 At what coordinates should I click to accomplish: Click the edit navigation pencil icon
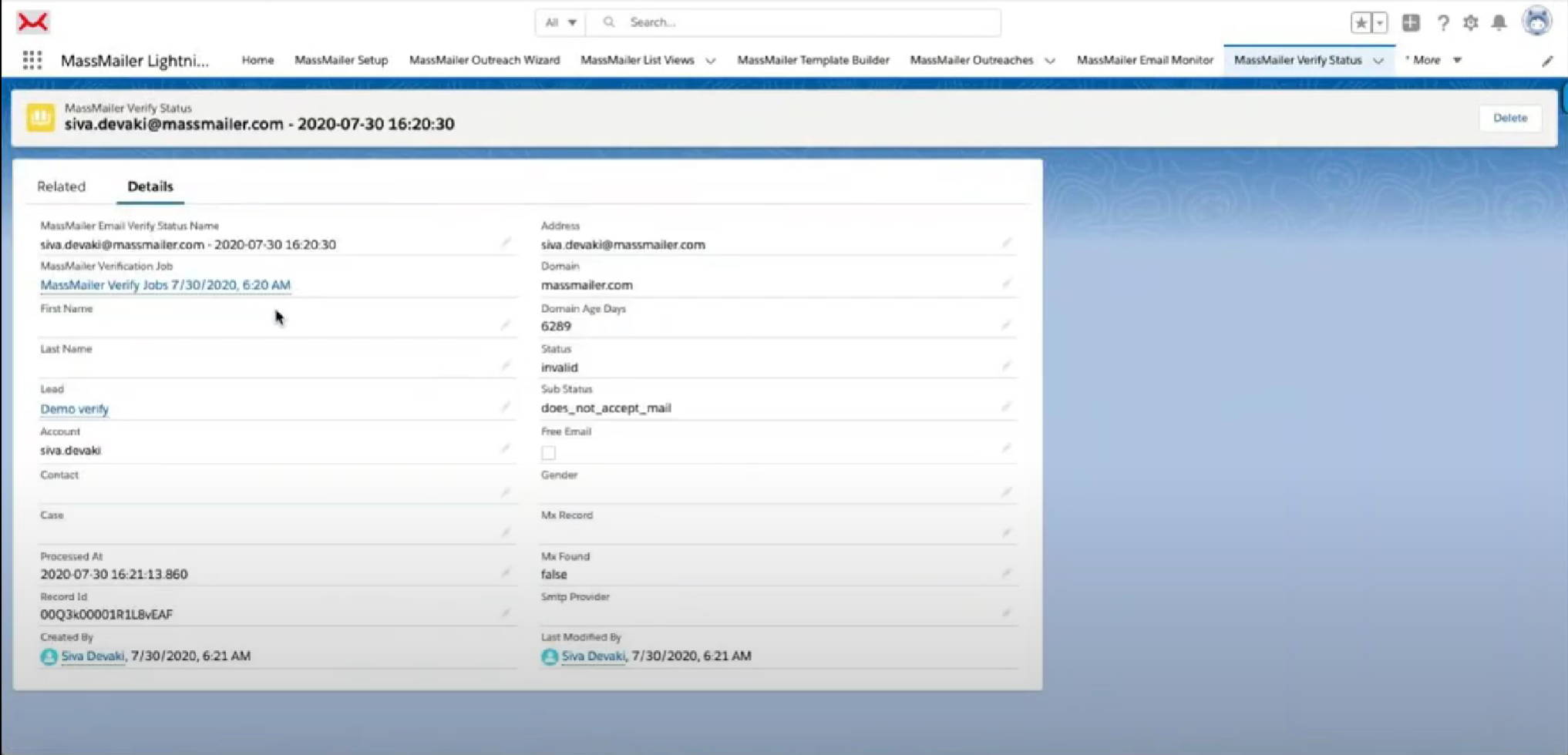point(1547,61)
